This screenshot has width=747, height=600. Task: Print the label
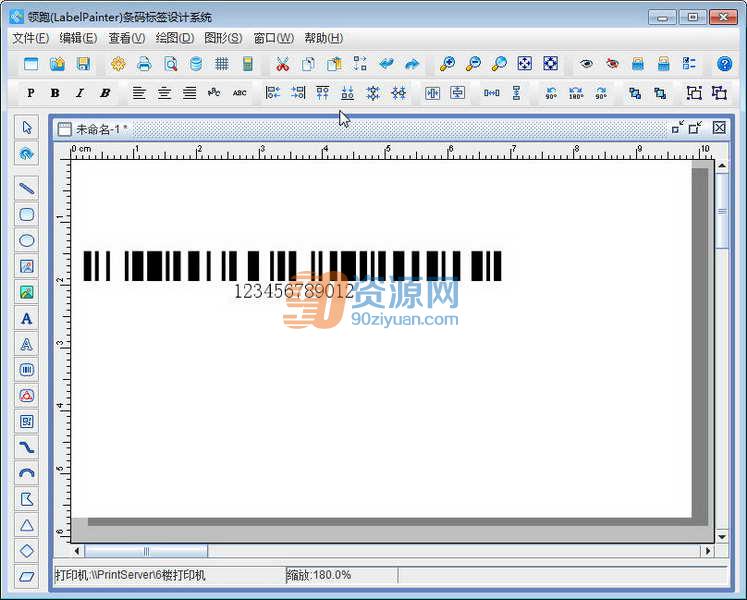coord(144,63)
